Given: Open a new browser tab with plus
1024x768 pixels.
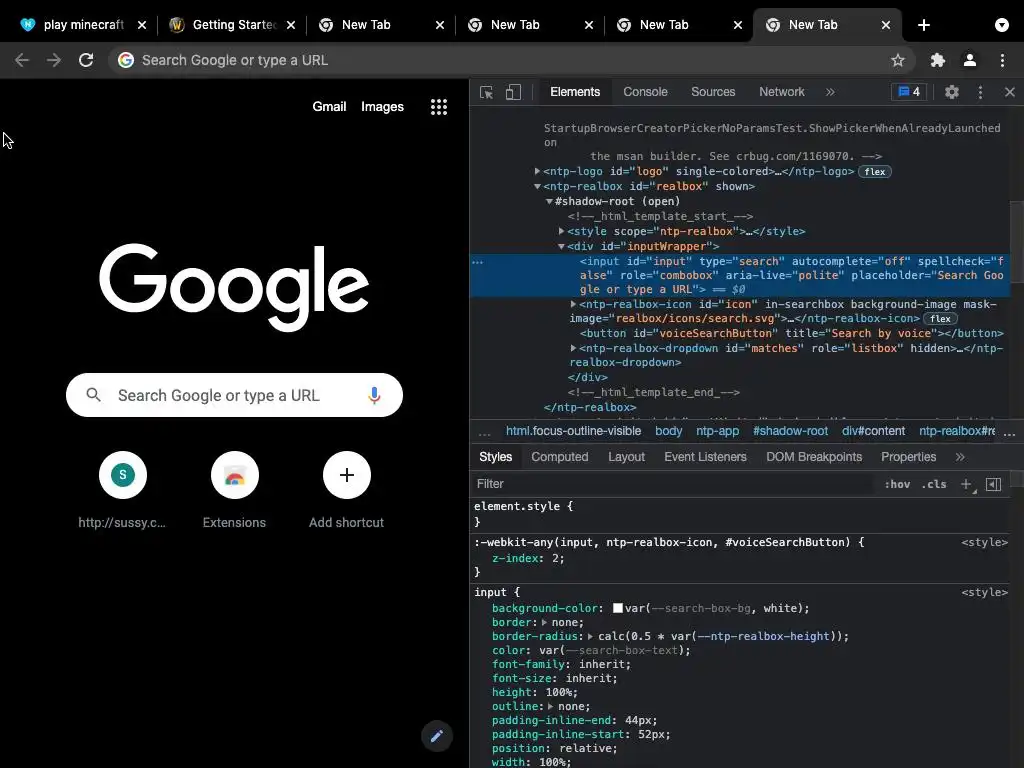Looking at the screenshot, I should click(923, 25).
